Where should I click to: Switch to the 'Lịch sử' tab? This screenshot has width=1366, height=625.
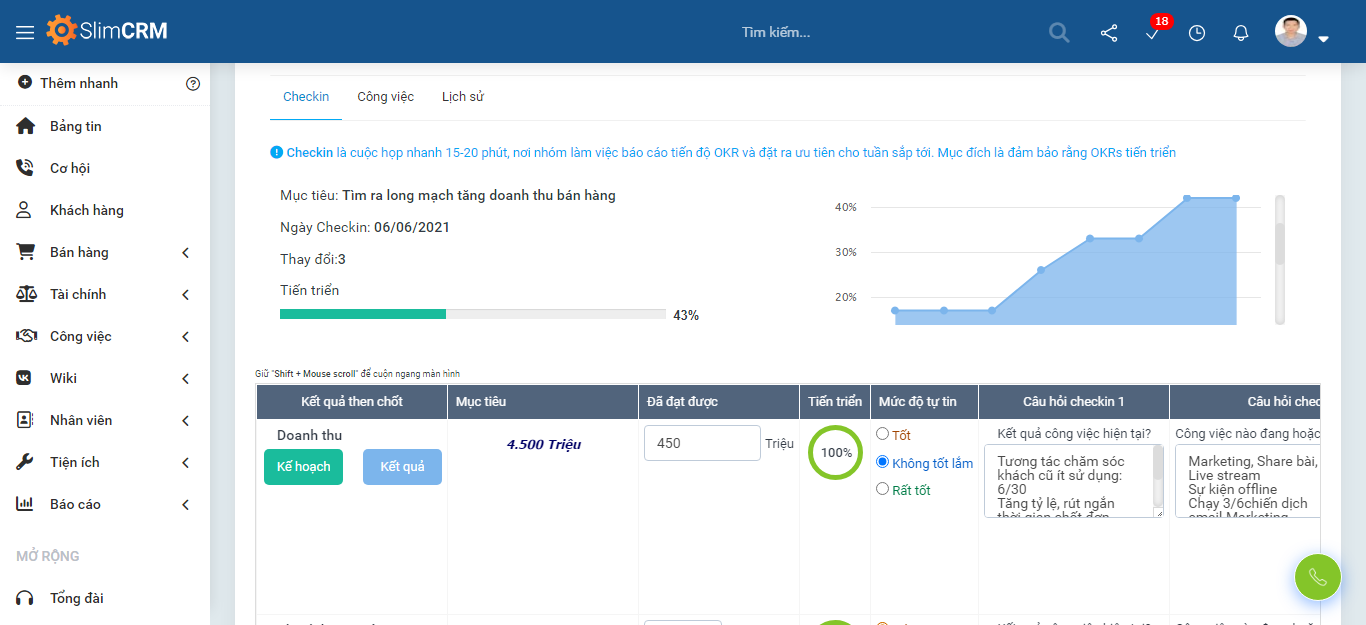coord(463,97)
